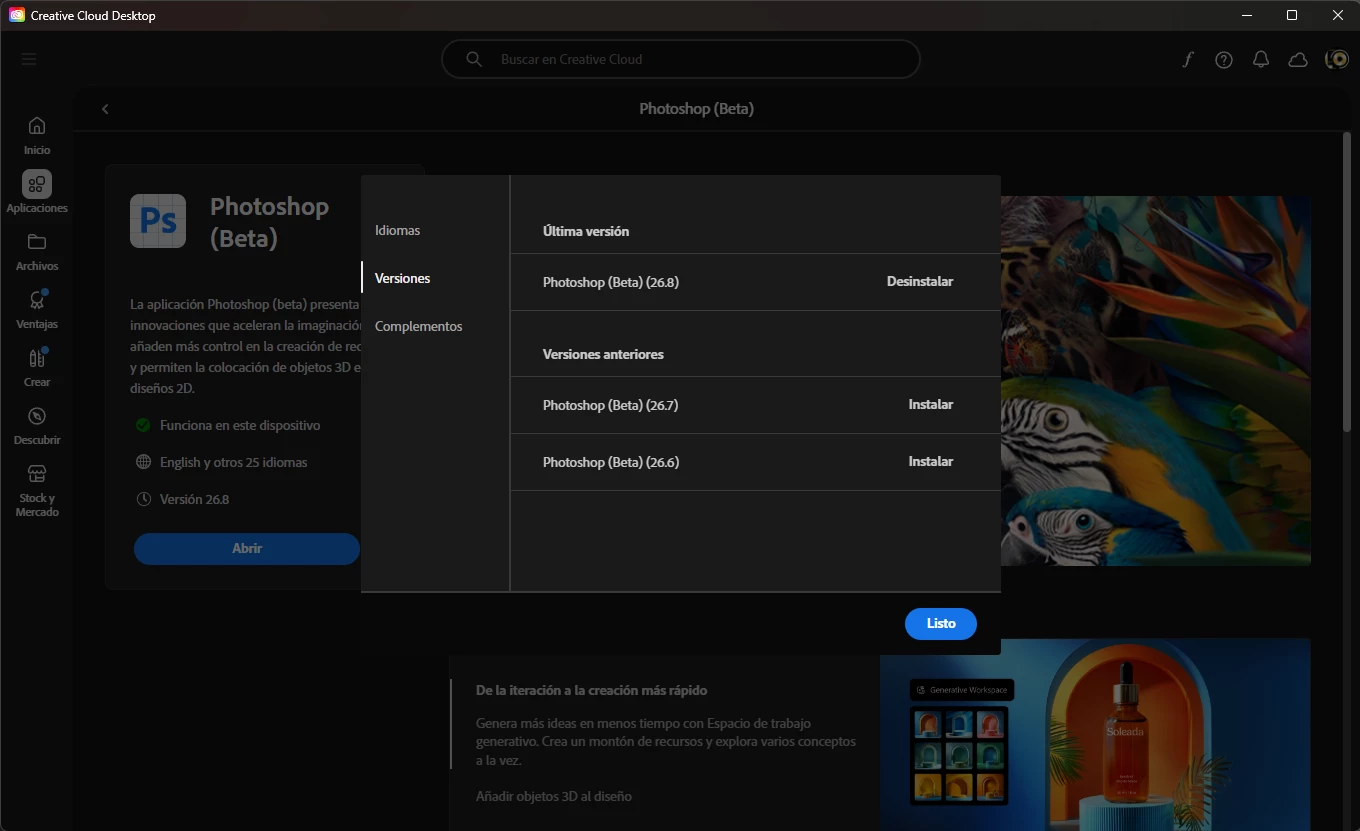
Task: Click Desinstalar for Photoshop (Beta) 26.8
Action: coord(920,282)
